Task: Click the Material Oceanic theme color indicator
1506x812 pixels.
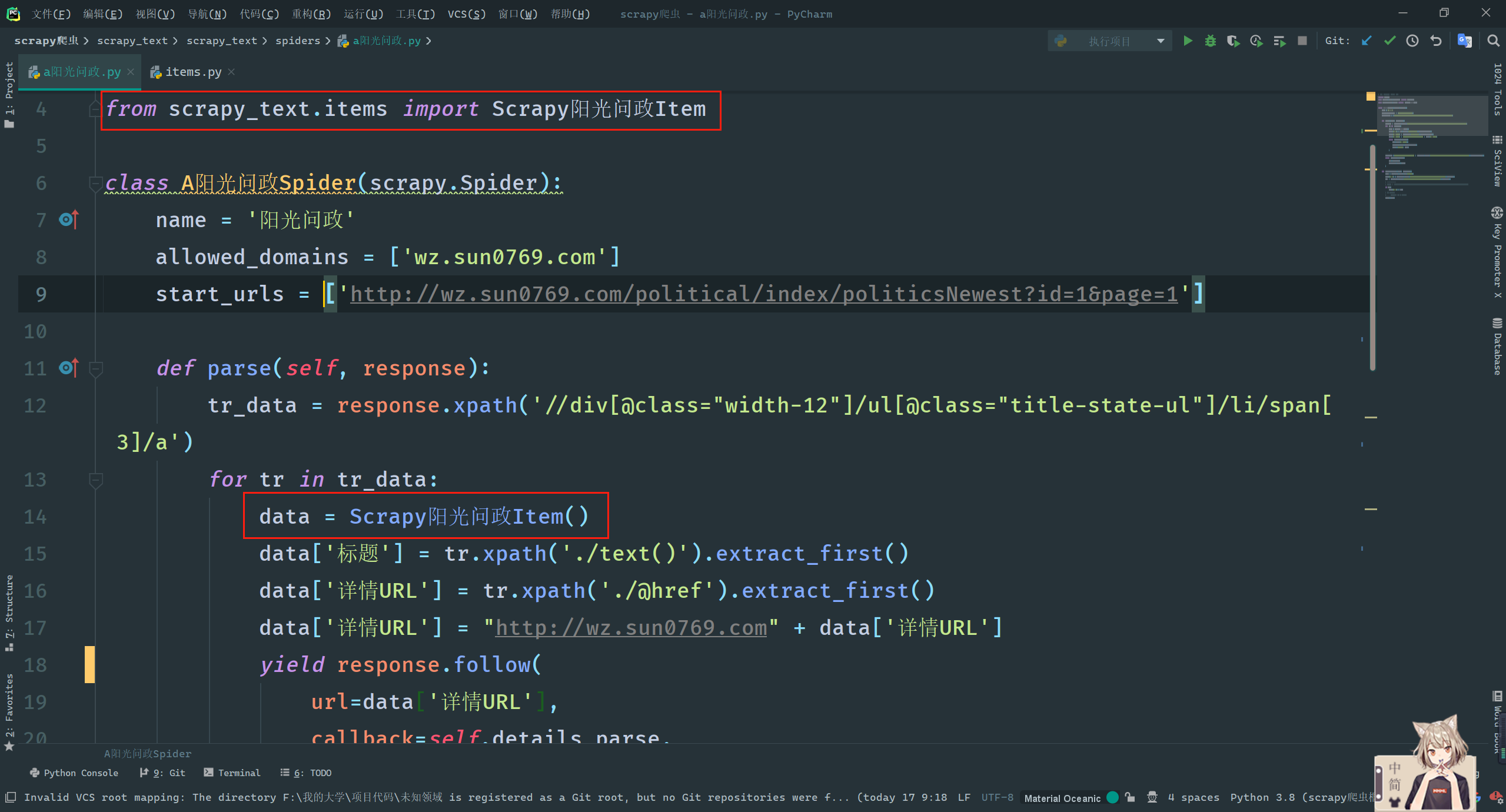Action: point(1112,797)
